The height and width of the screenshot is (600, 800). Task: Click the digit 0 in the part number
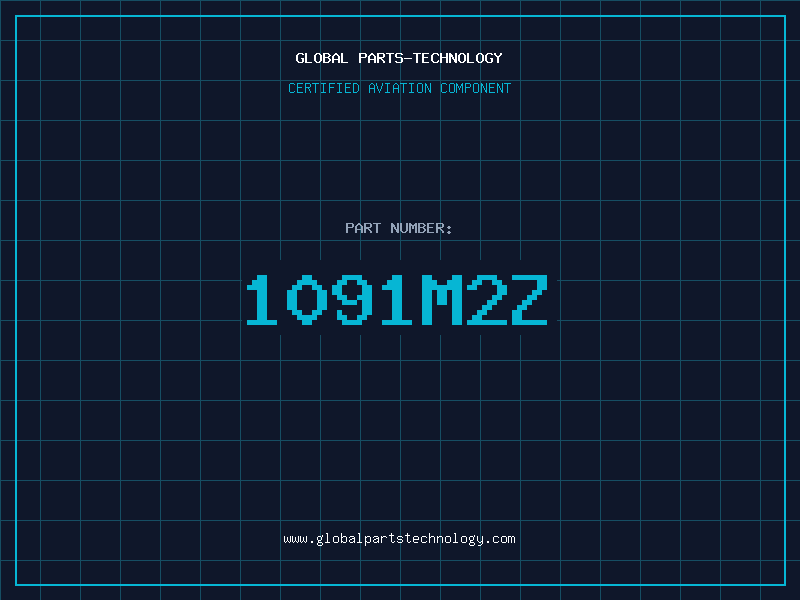pos(307,300)
